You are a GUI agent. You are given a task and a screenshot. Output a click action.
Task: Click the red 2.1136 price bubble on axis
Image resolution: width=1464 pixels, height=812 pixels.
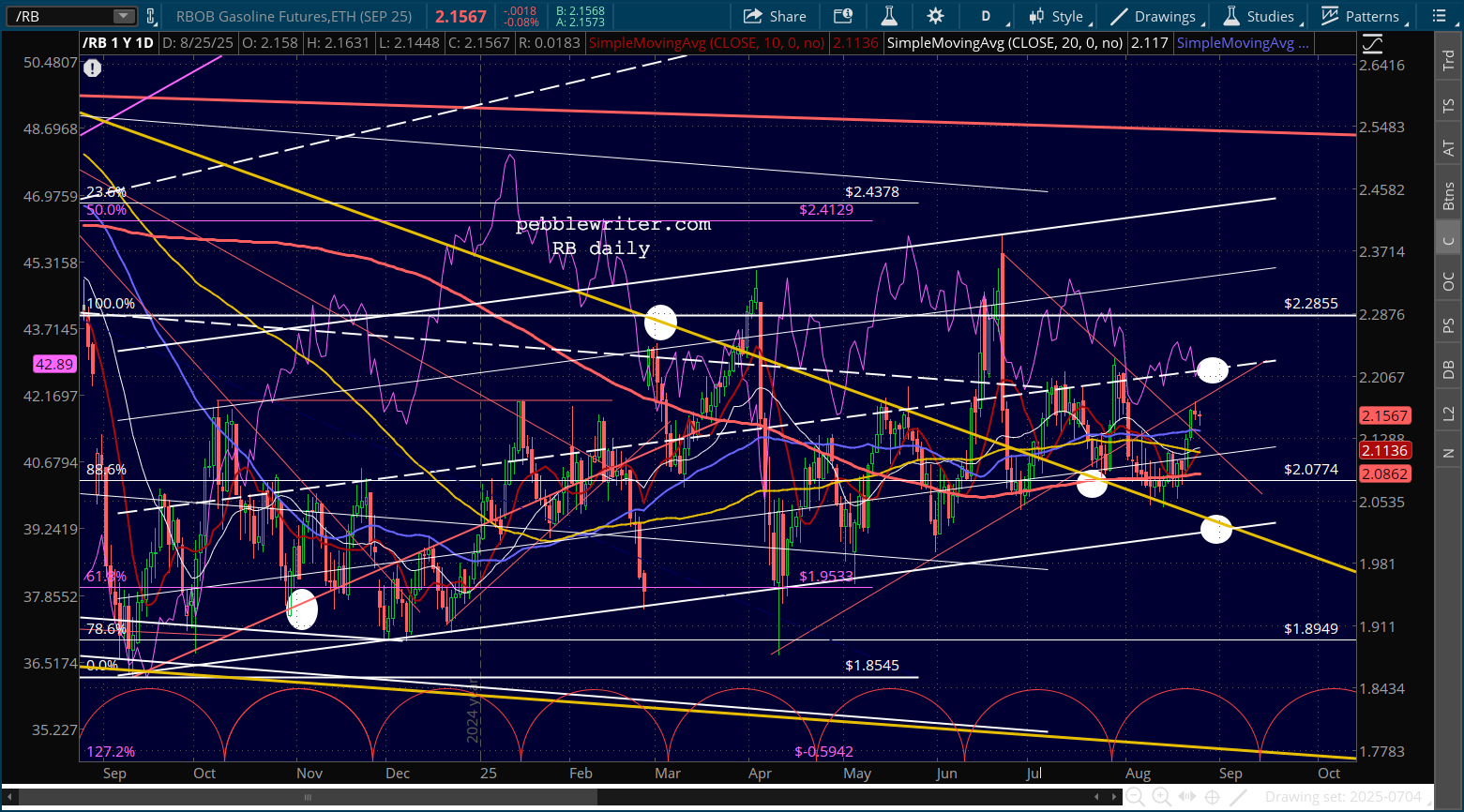click(x=1384, y=451)
